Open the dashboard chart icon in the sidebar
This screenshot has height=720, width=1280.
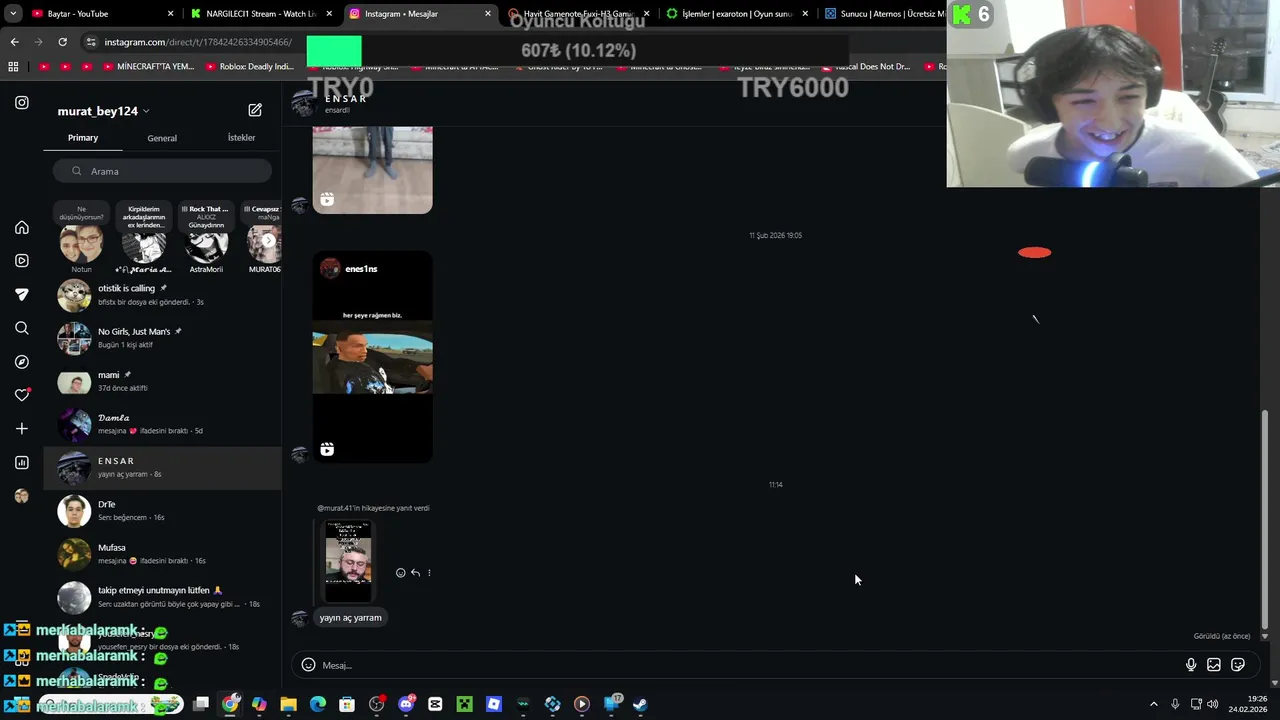[22, 462]
